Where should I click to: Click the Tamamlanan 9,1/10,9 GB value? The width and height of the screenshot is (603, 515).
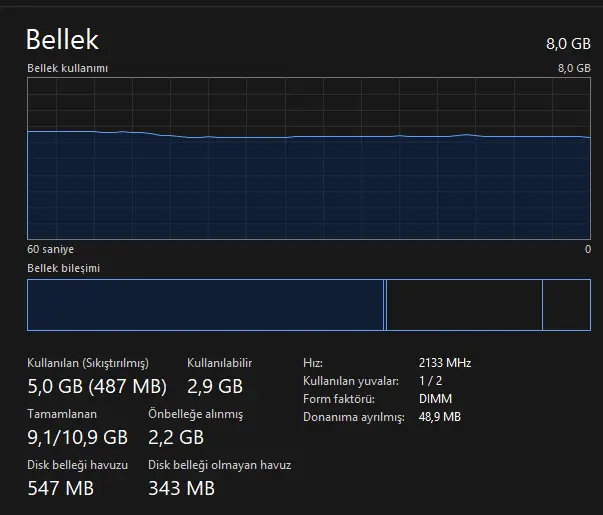tap(77, 437)
